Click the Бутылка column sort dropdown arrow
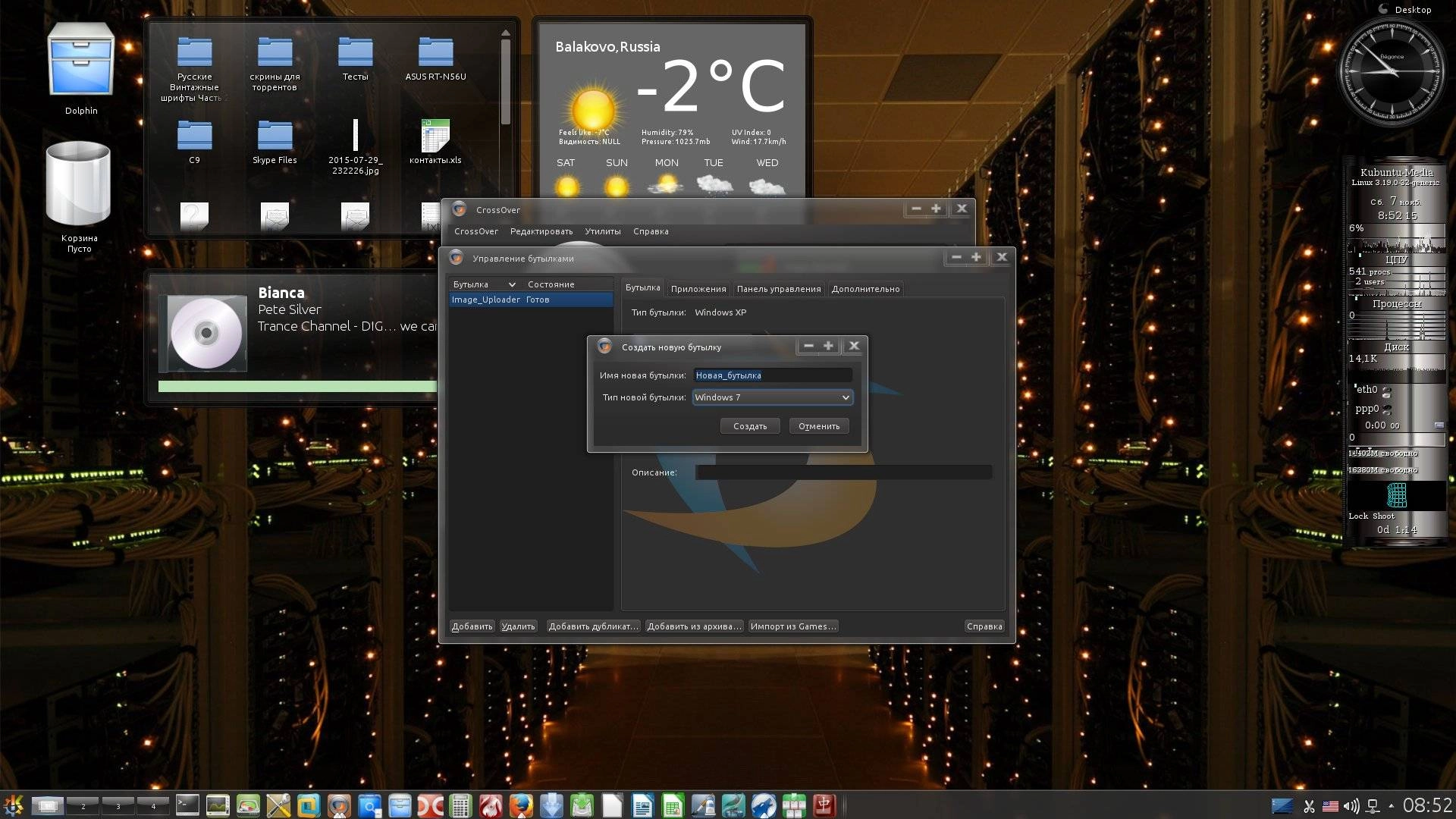The height and width of the screenshot is (819, 1456). (512, 284)
